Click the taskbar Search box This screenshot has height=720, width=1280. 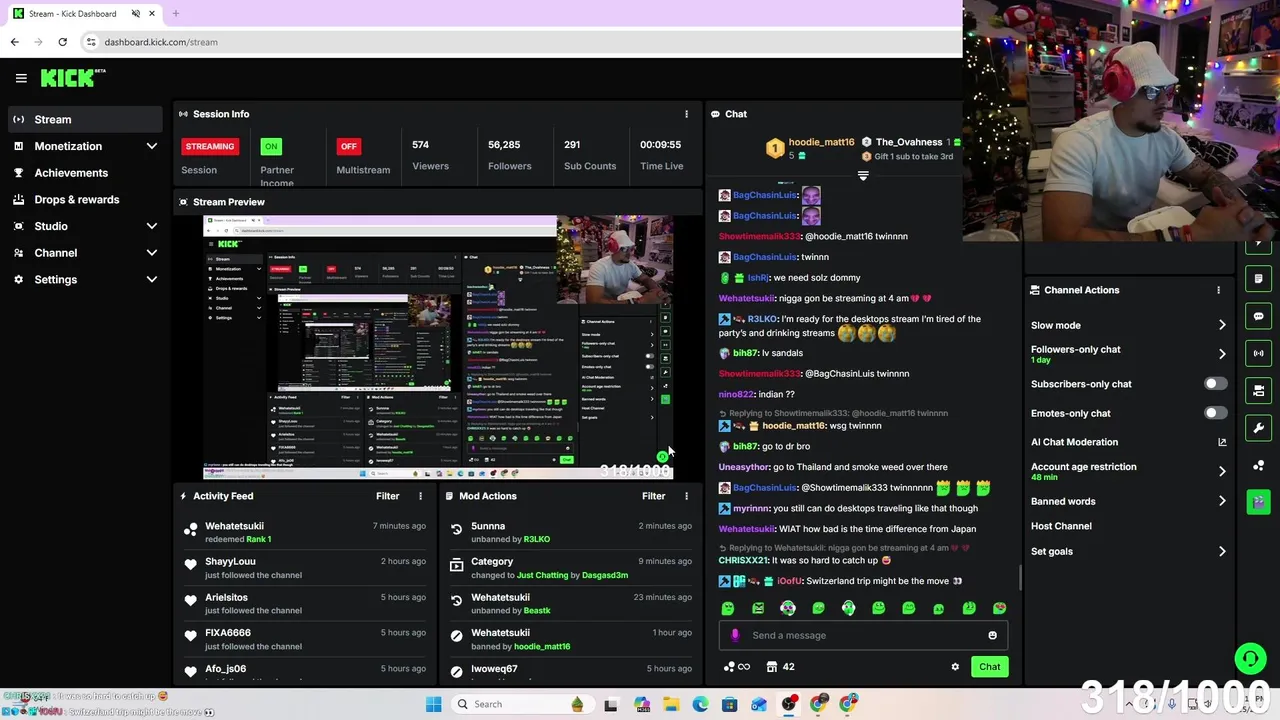[523, 704]
